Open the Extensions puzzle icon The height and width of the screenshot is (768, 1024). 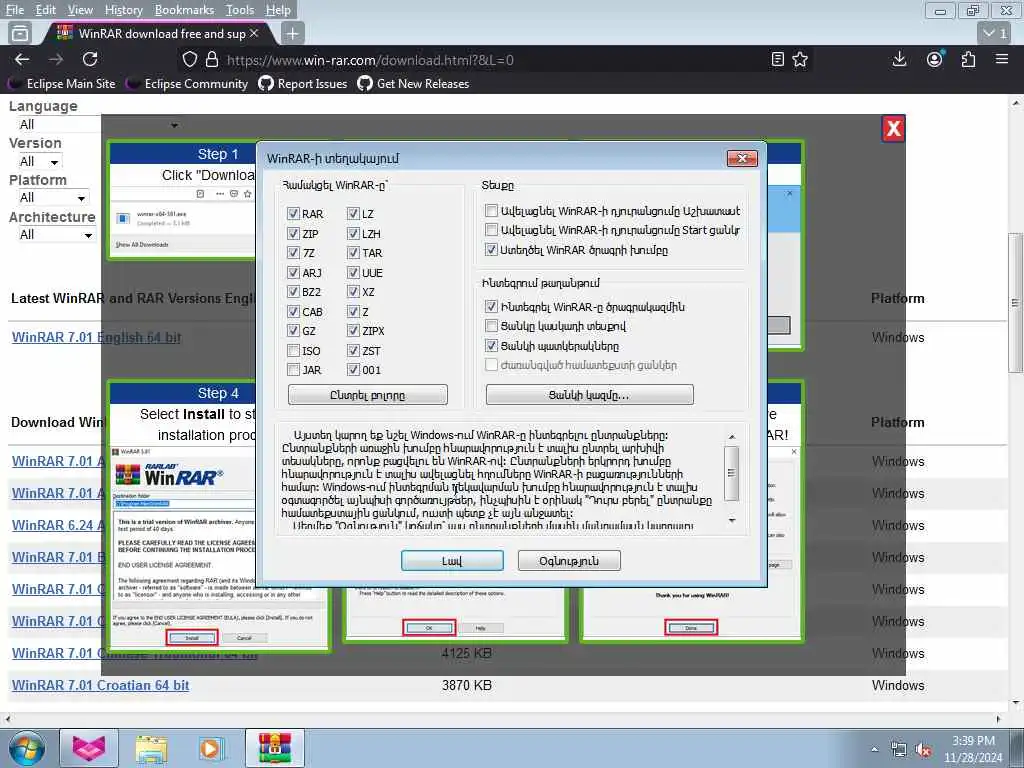click(x=968, y=59)
